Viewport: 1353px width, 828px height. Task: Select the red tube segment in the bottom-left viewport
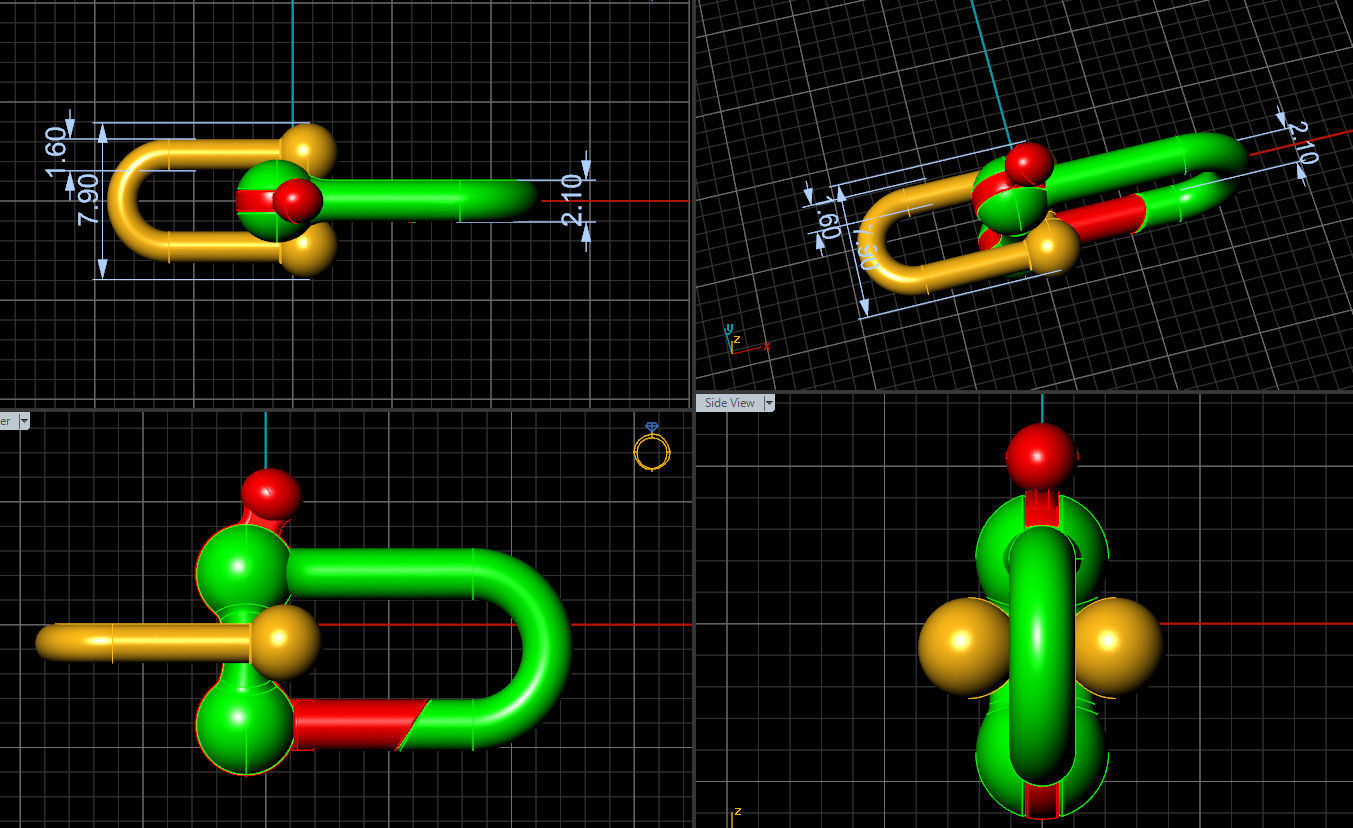[357, 724]
